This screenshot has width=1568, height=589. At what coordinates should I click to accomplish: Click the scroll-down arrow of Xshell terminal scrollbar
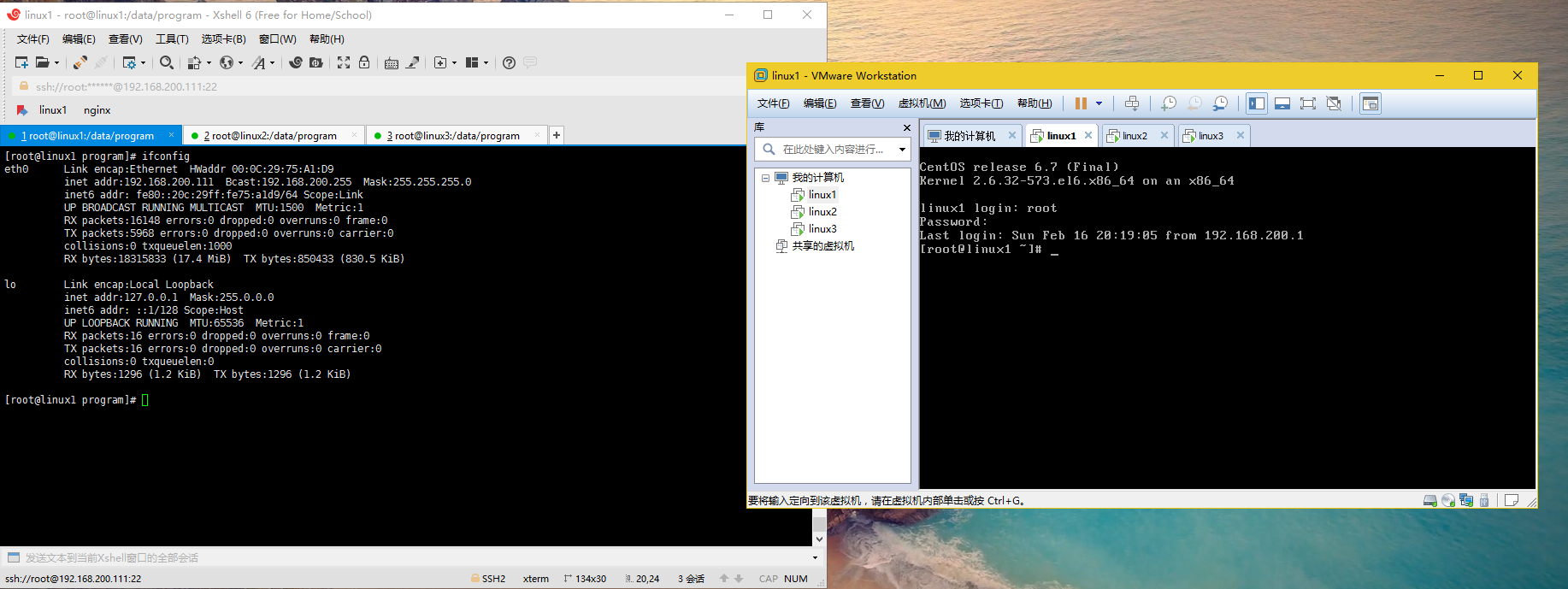(x=819, y=539)
